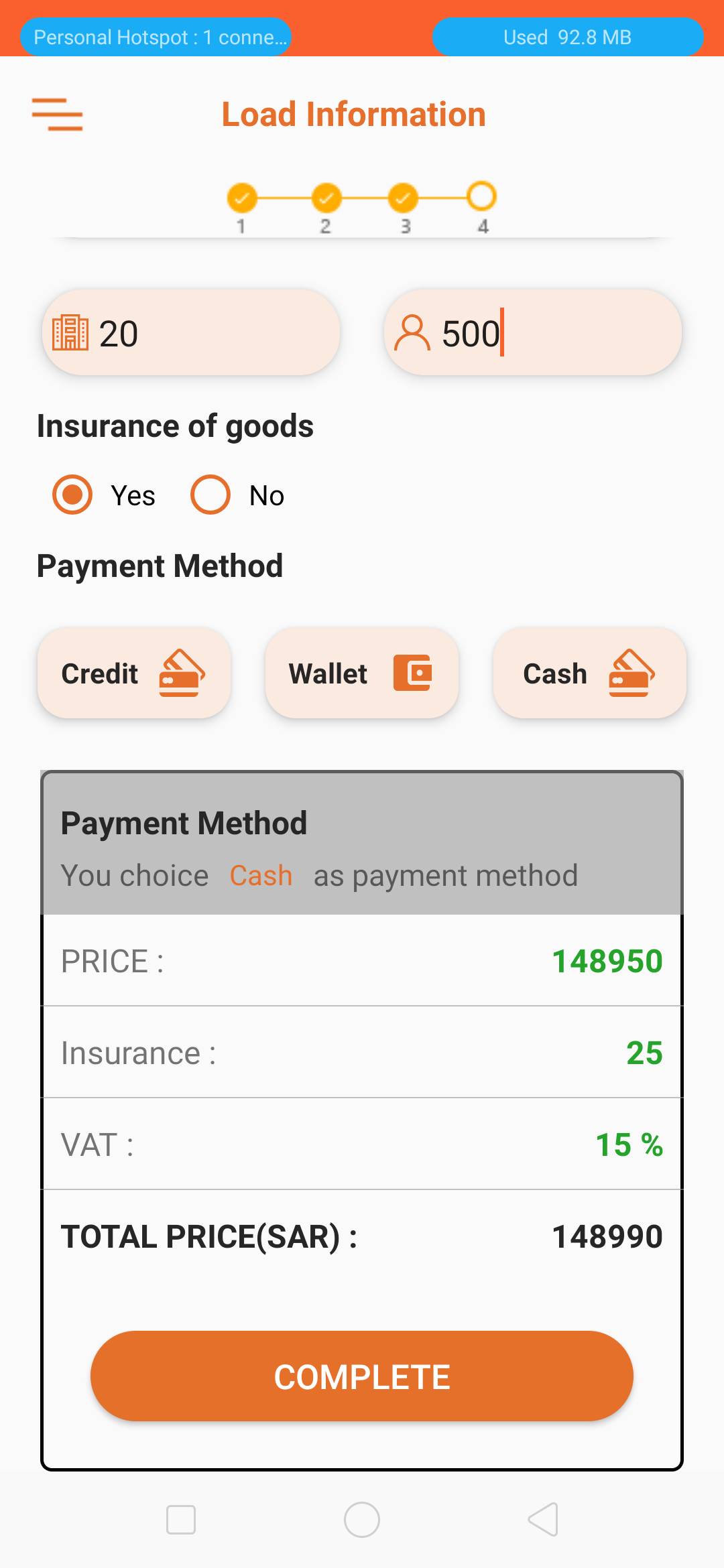Choose Wallet as payment method

tap(361, 673)
